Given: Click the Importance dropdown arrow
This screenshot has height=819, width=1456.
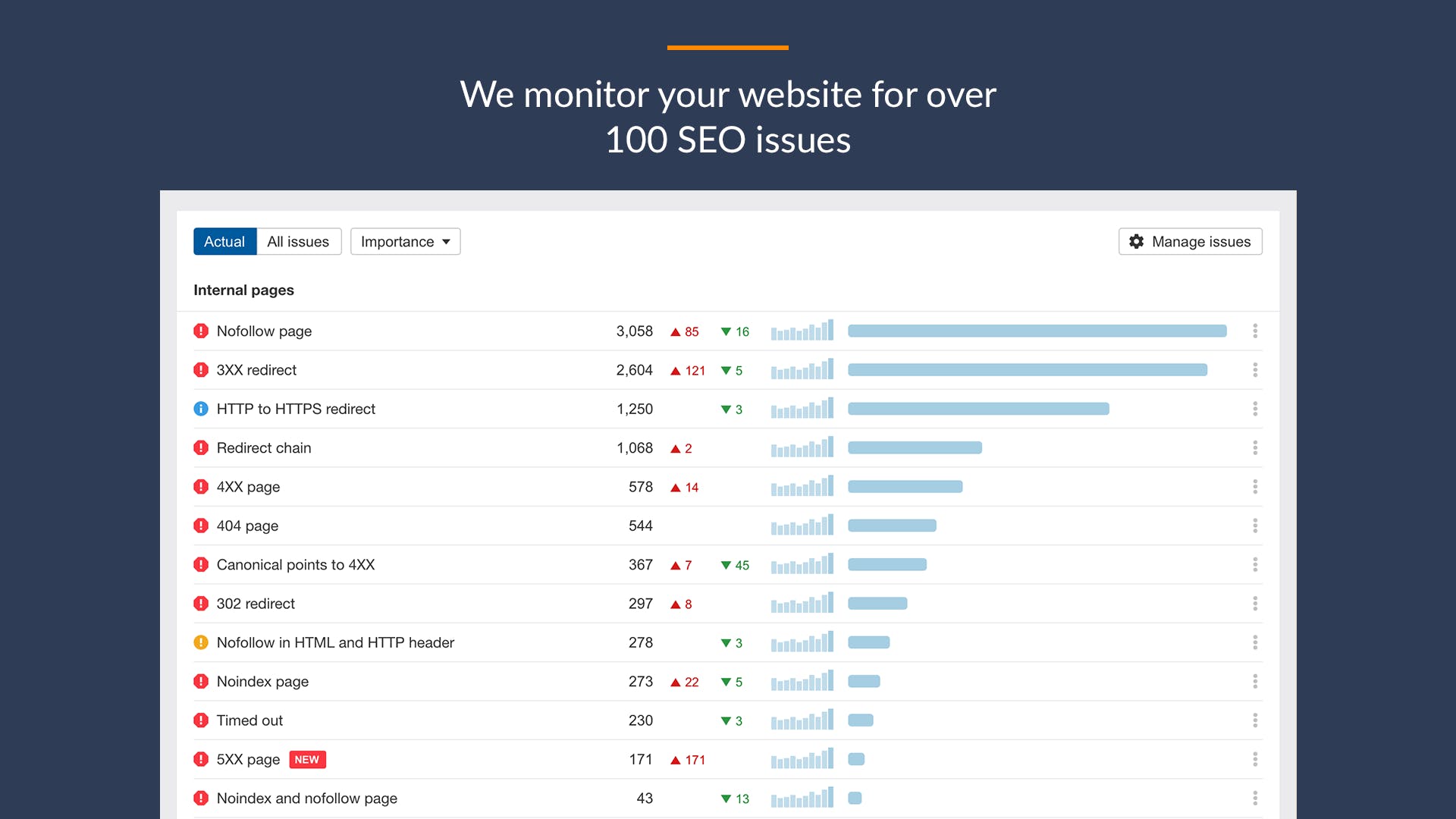Looking at the screenshot, I should pos(447,241).
